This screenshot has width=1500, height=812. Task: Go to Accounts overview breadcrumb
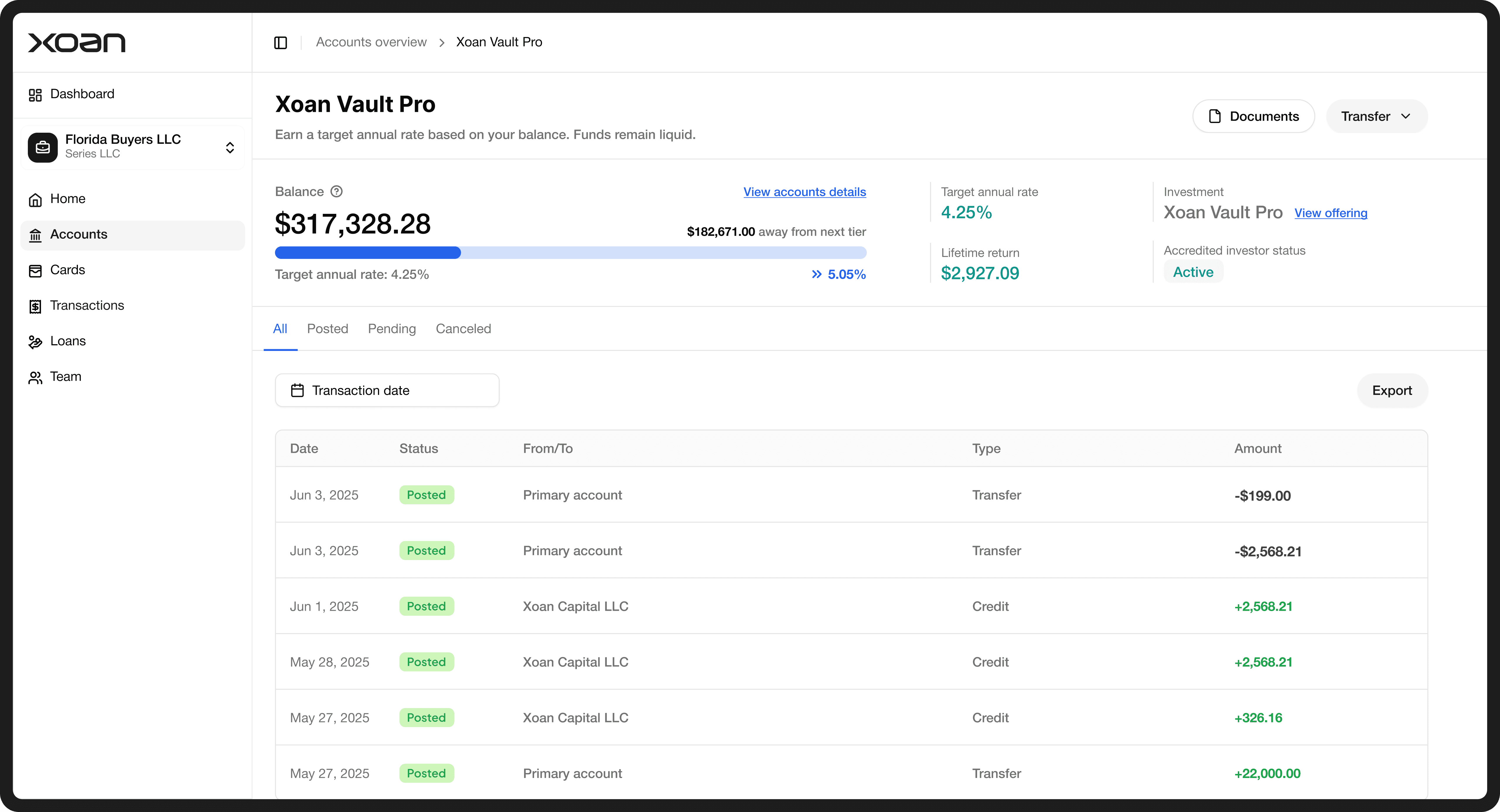point(371,42)
